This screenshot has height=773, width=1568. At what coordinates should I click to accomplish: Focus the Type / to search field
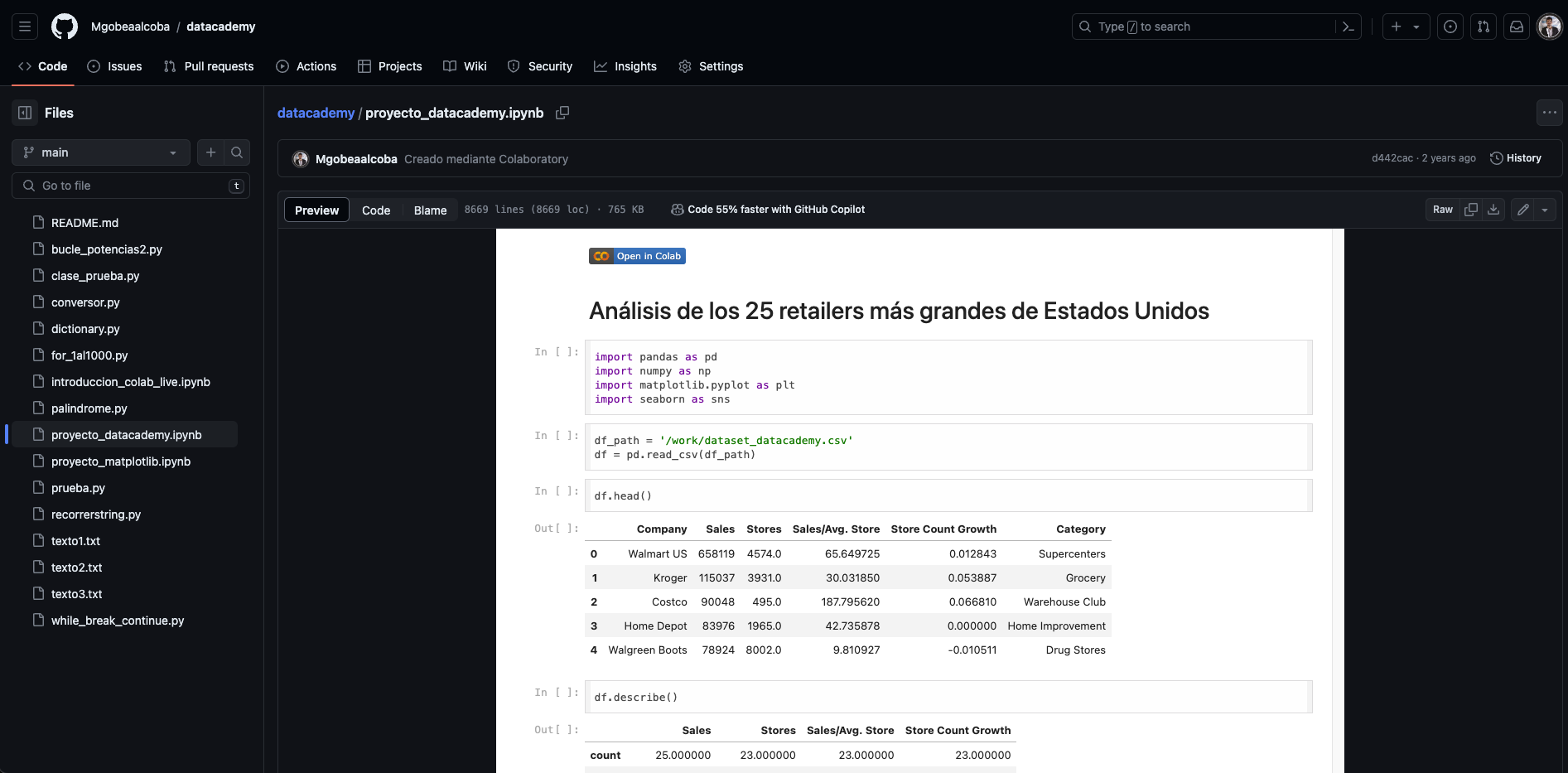click(x=1205, y=27)
